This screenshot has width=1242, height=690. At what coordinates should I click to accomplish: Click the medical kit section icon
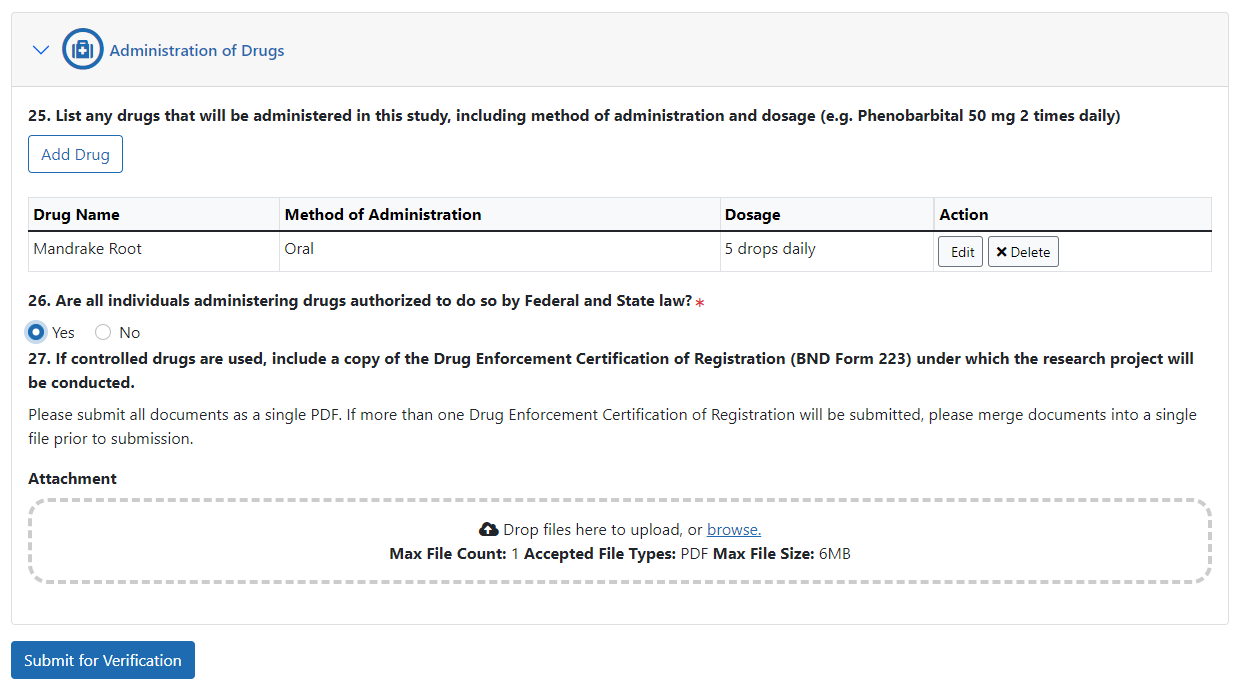tap(83, 50)
